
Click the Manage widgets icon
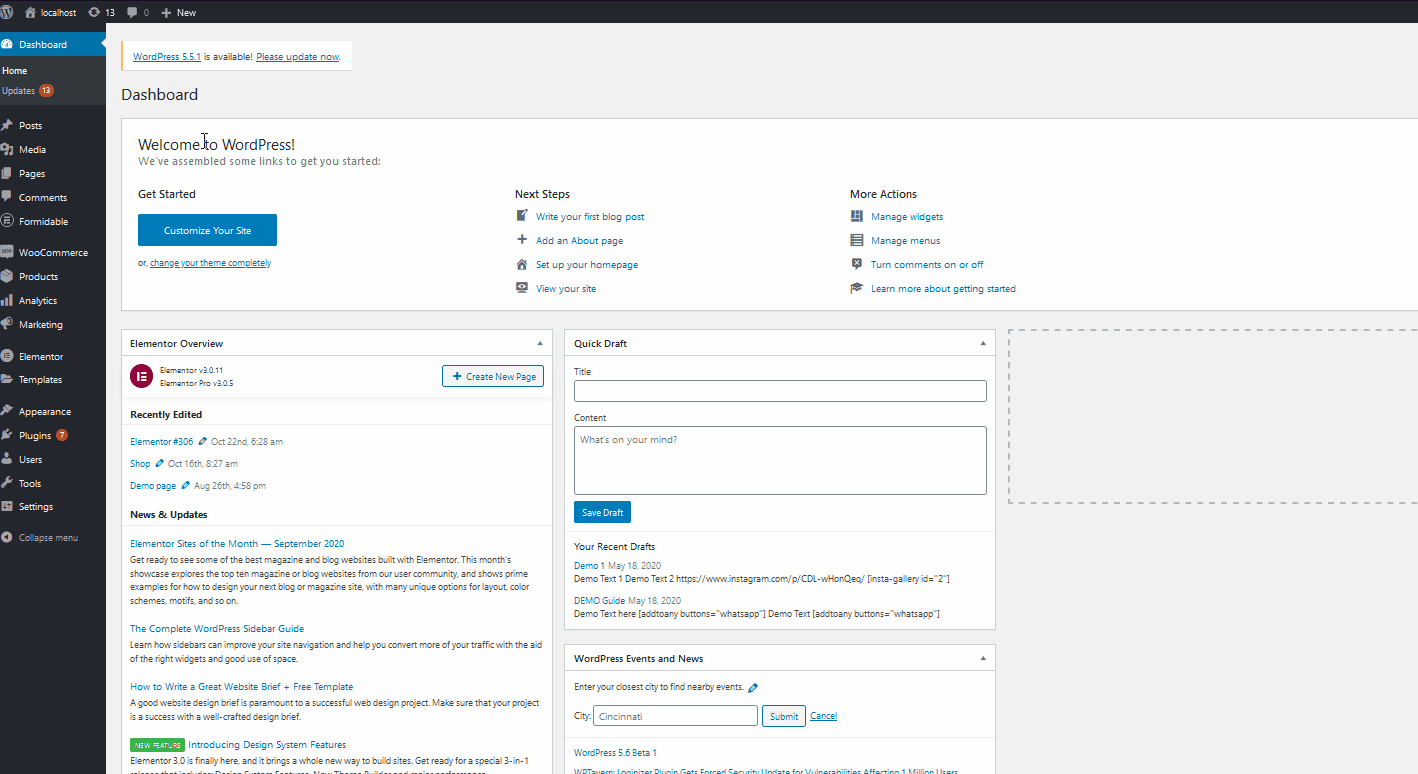(x=857, y=216)
